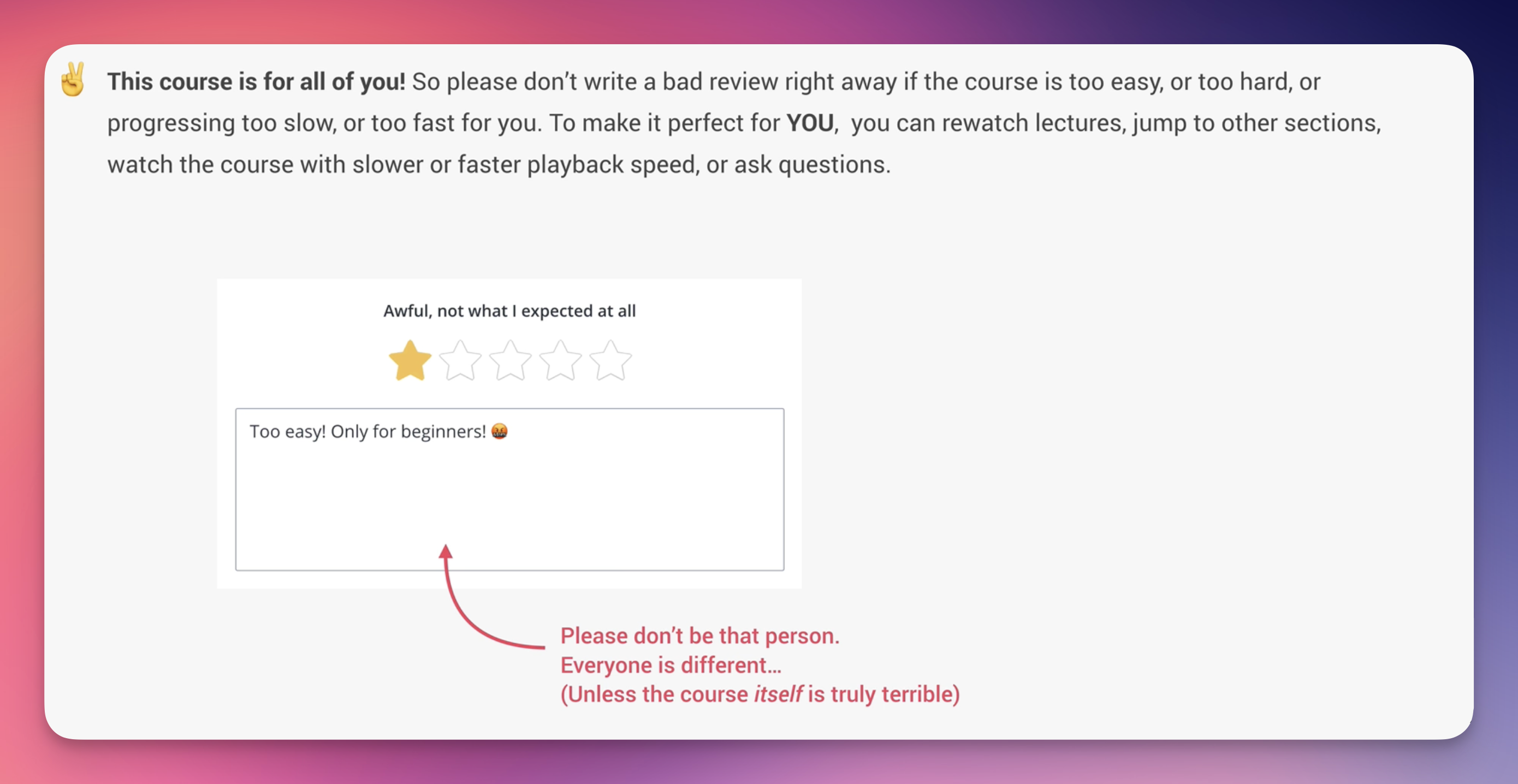Screen dimensions: 1518x784
Task: Click the filled yellow first star
Action: pos(410,360)
